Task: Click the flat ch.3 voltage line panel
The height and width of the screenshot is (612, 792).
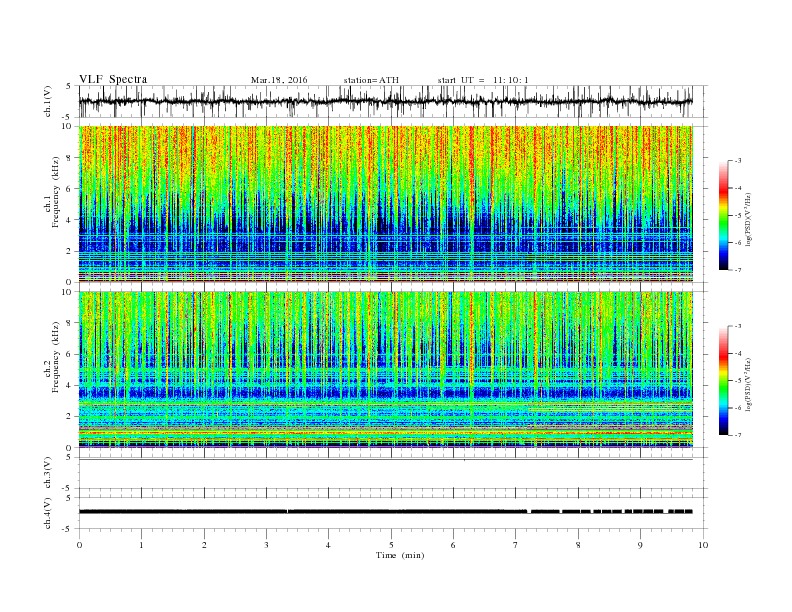Action: (392, 473)
